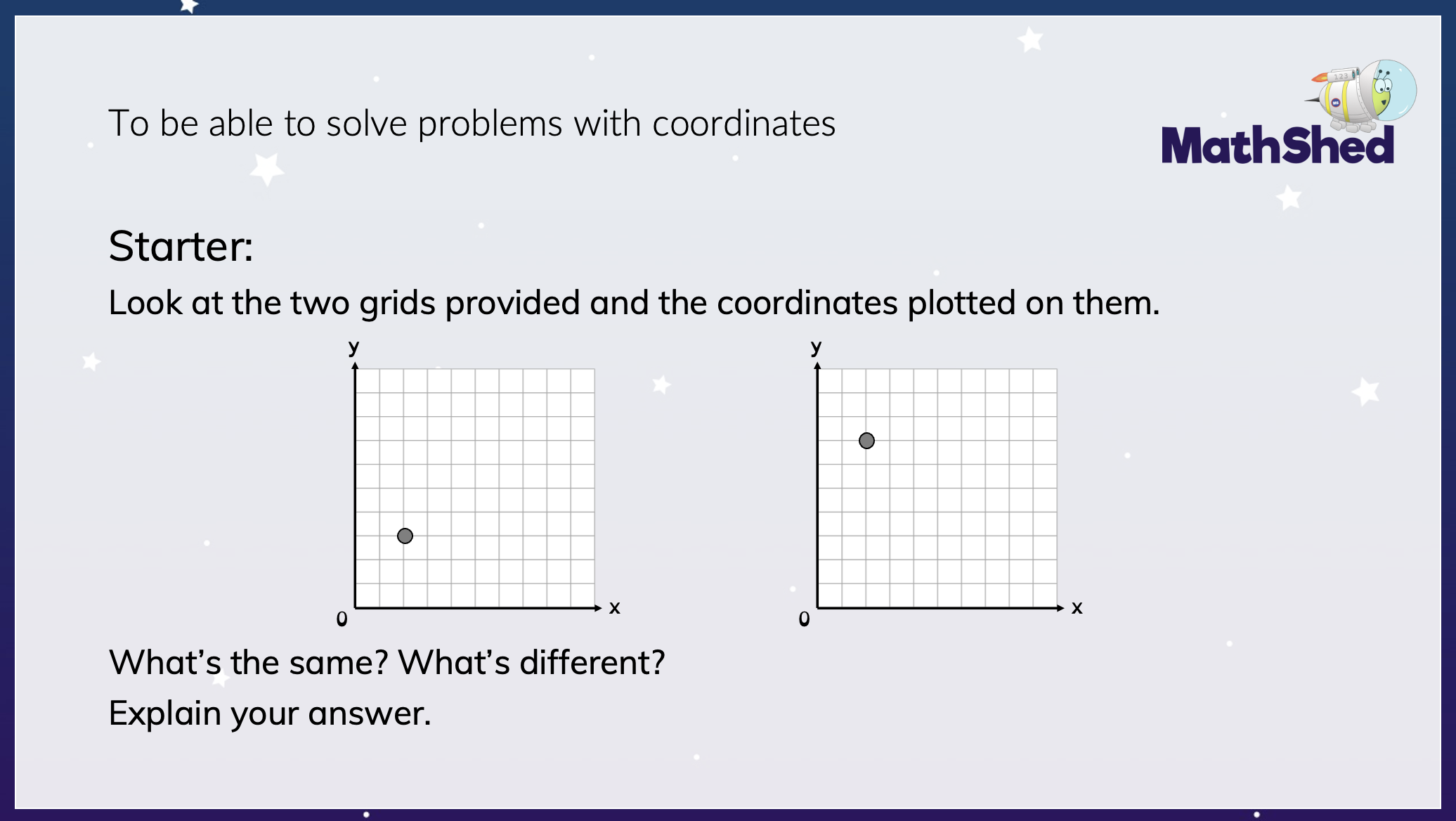Click the y-axis label of left grid
This screenshot has height=821, width=1456.
(353, 347)
